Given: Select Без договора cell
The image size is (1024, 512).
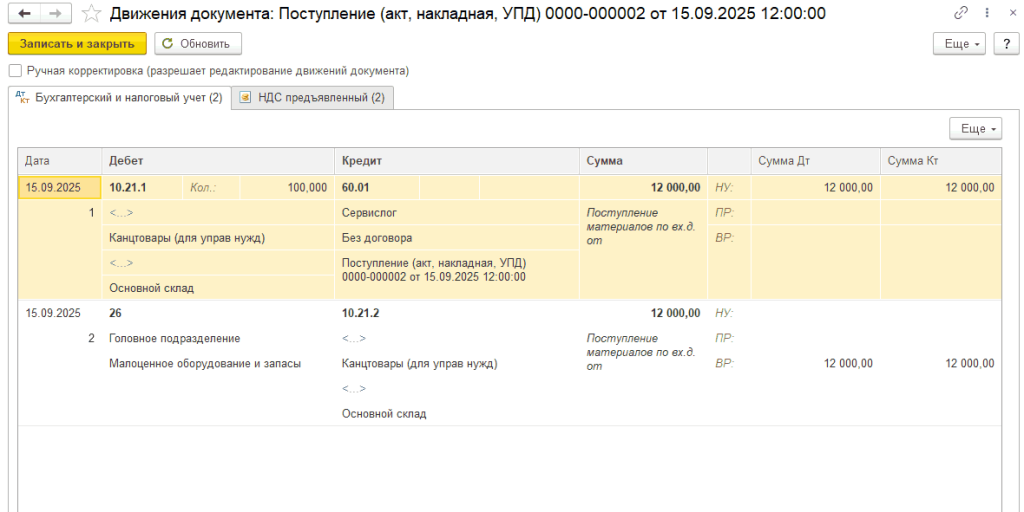Looking at the screenshot, I should (456, 238).
